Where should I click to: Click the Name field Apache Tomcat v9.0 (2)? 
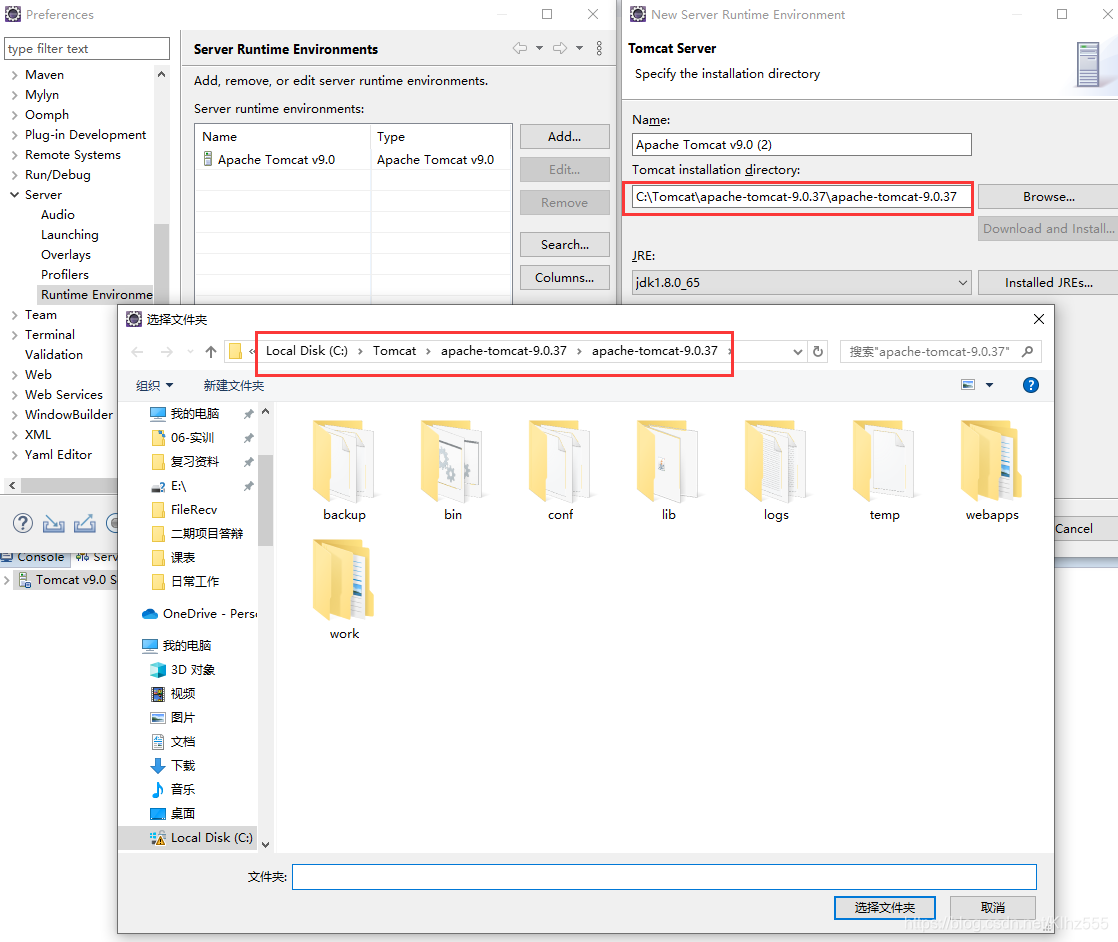(x=801, y=145)
